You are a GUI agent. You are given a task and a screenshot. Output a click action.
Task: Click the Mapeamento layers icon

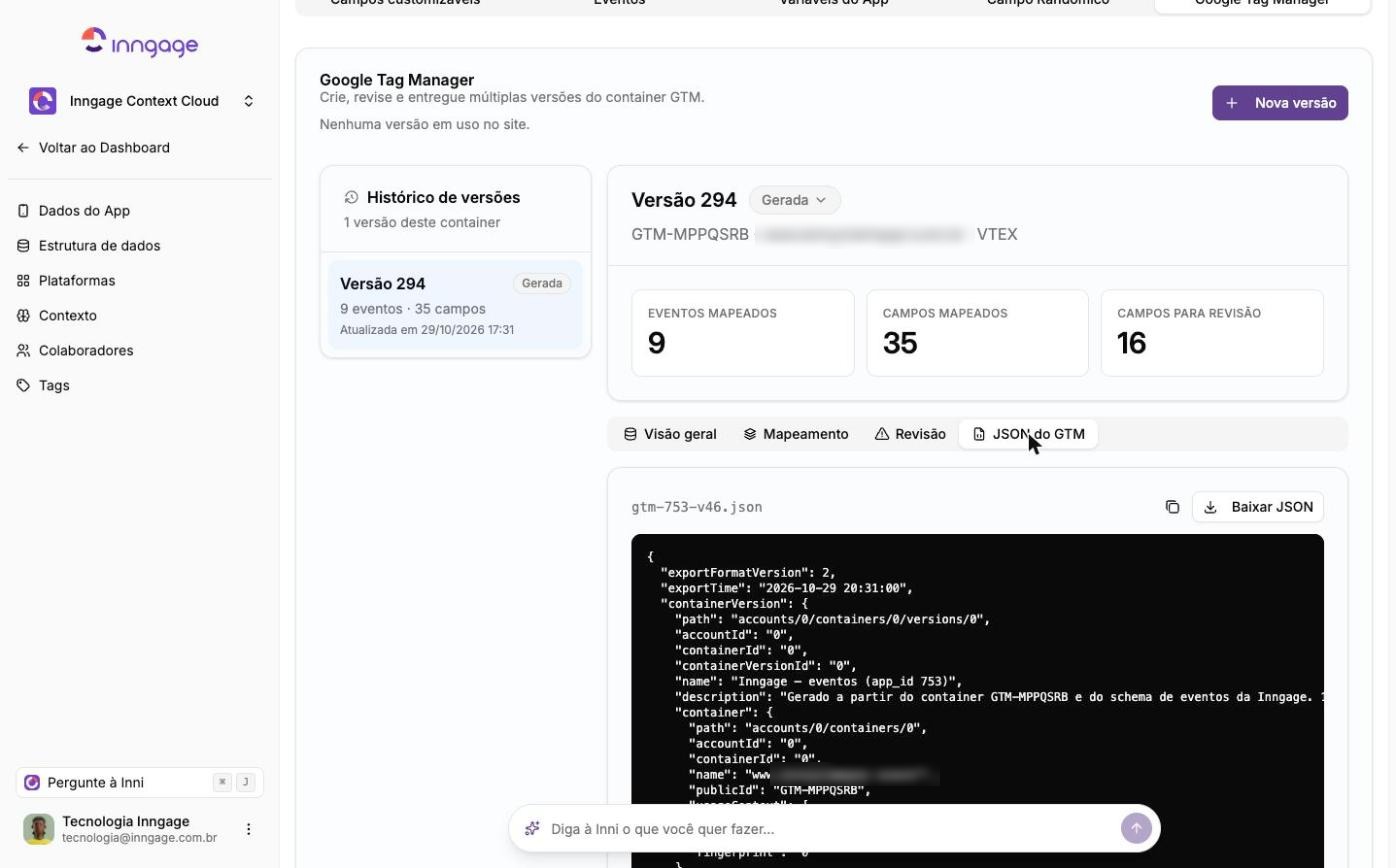[750, 434]
